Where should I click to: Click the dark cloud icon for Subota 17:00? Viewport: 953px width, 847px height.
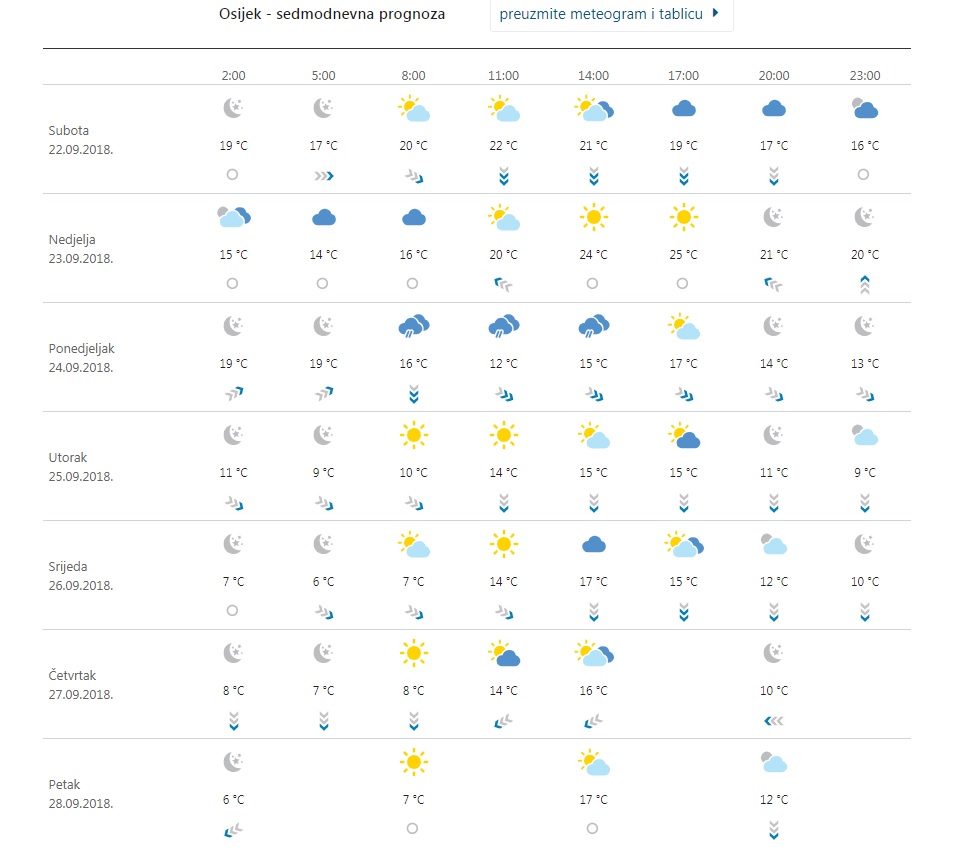(684, 108)
